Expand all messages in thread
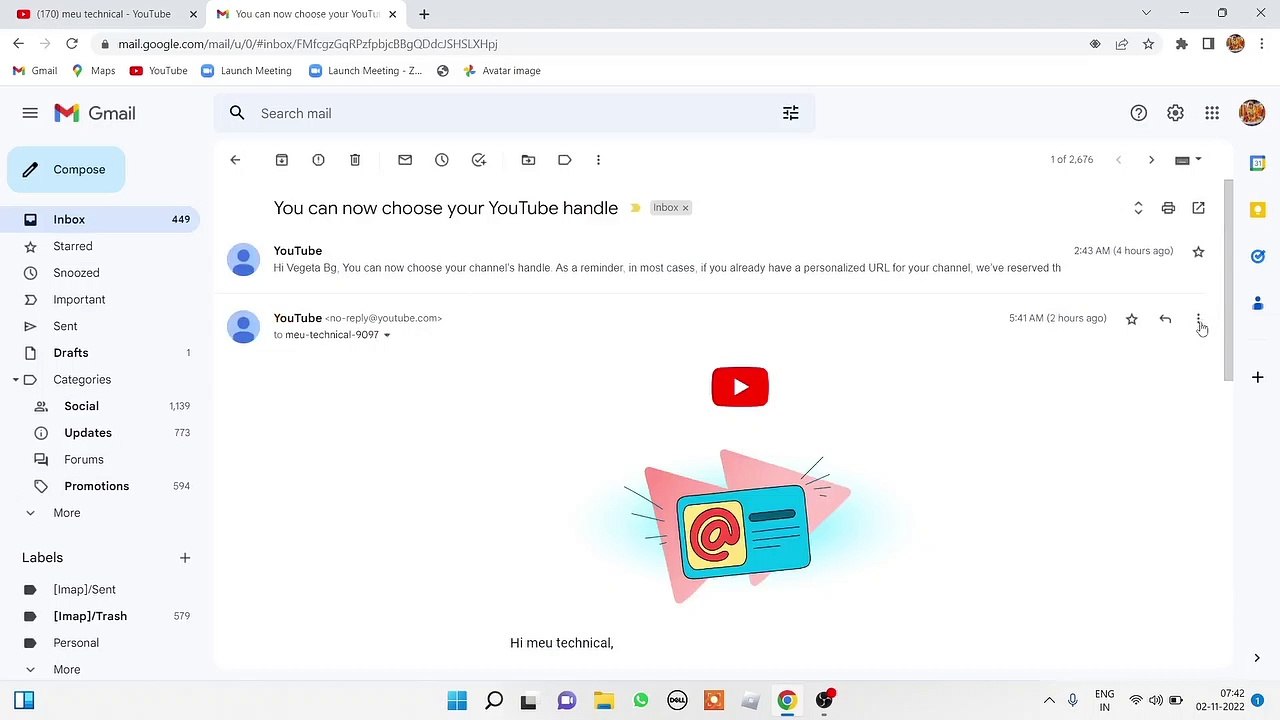 pyautogui.click(x=1138, y=208)
